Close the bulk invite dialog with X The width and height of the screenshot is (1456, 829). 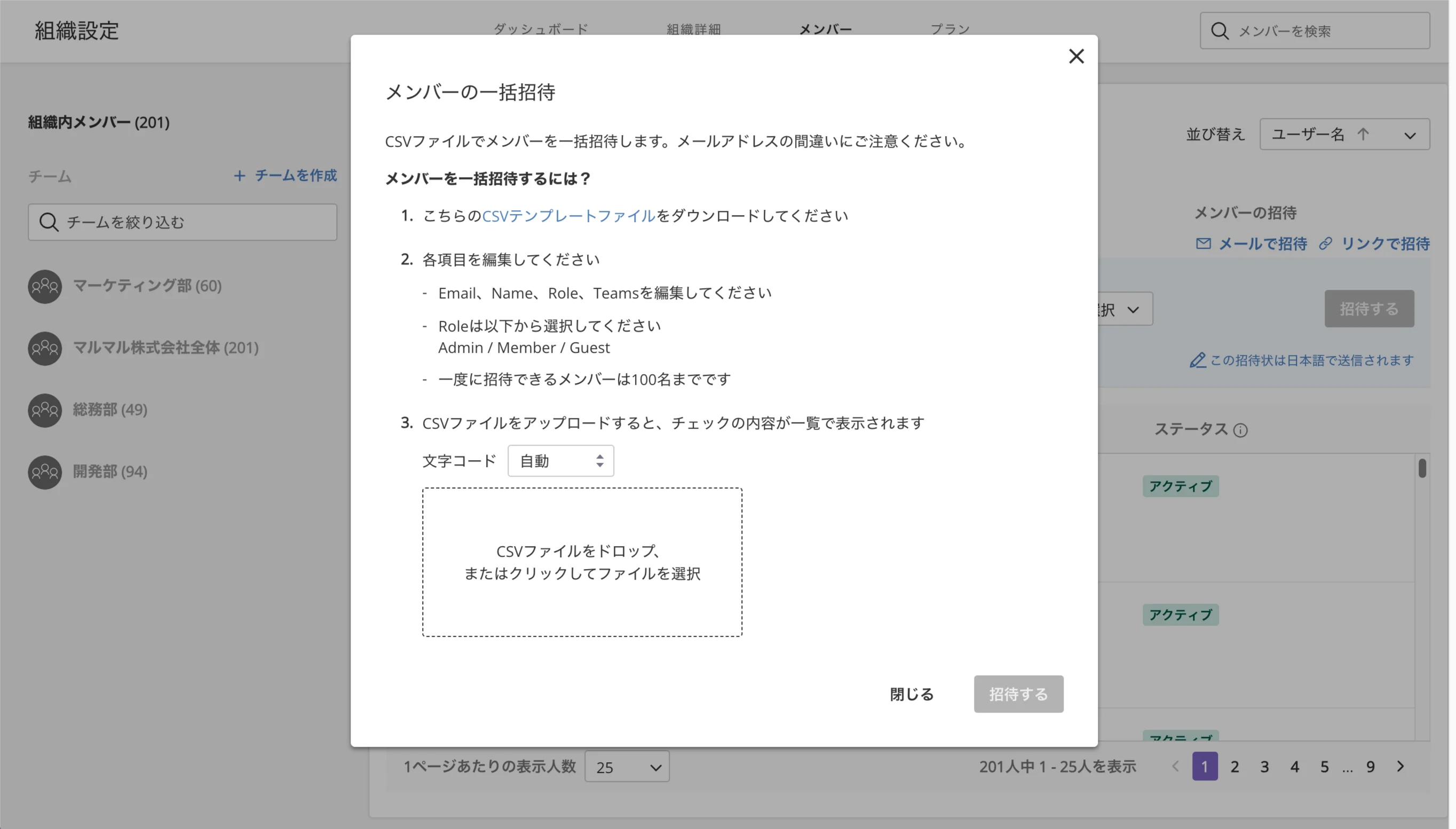[1076, 56]
